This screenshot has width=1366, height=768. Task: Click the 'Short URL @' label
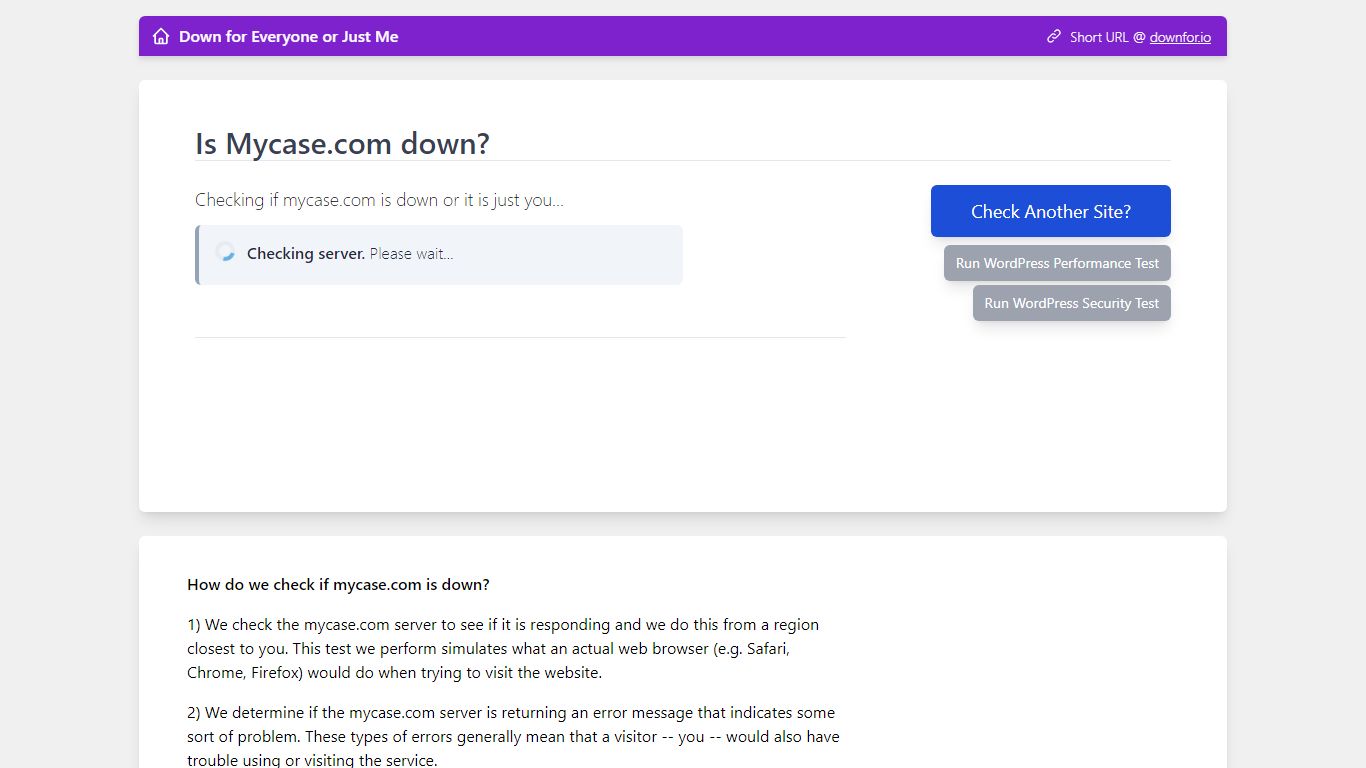pos(1107,37)
